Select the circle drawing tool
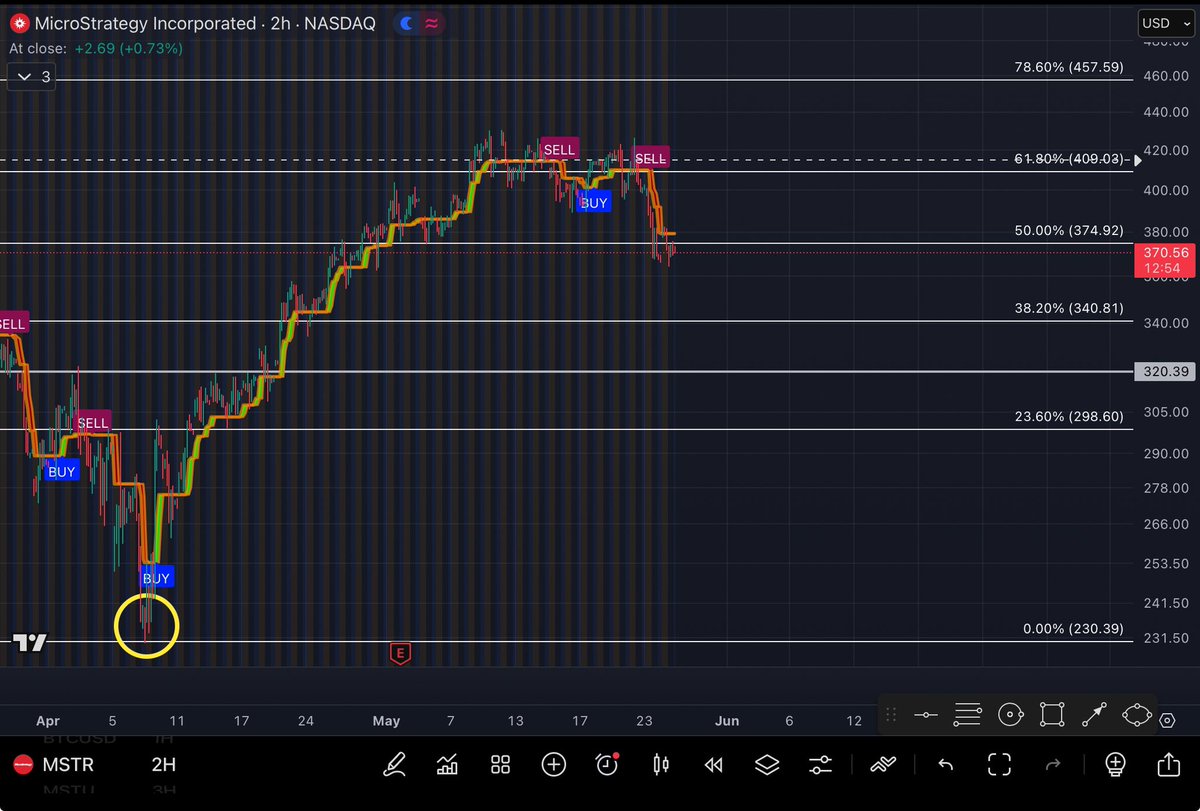The height and width of the screenshot is (811, 1200). 1011,715
